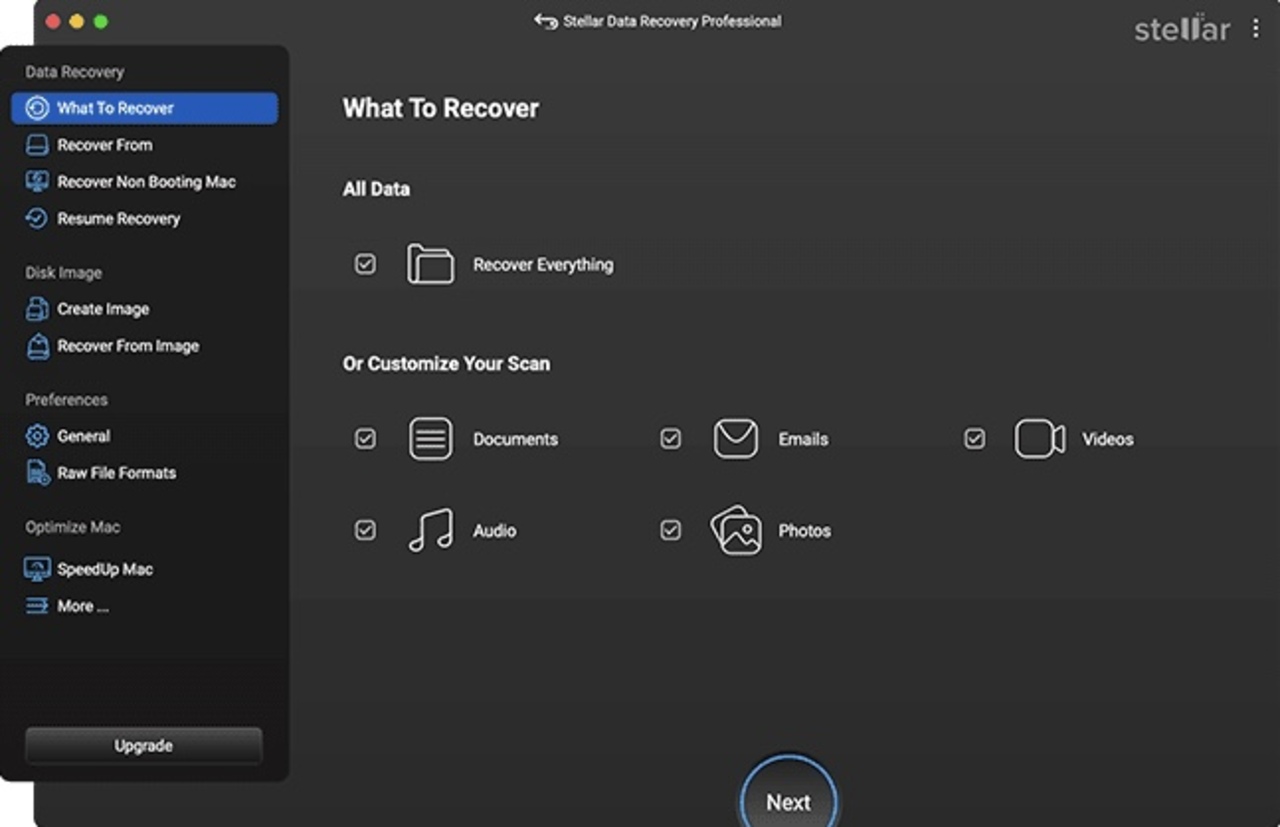The height and width of the screenshot is (827, 1280).
Task: Click the Recover From drive icon
Action: click(37, 145)
